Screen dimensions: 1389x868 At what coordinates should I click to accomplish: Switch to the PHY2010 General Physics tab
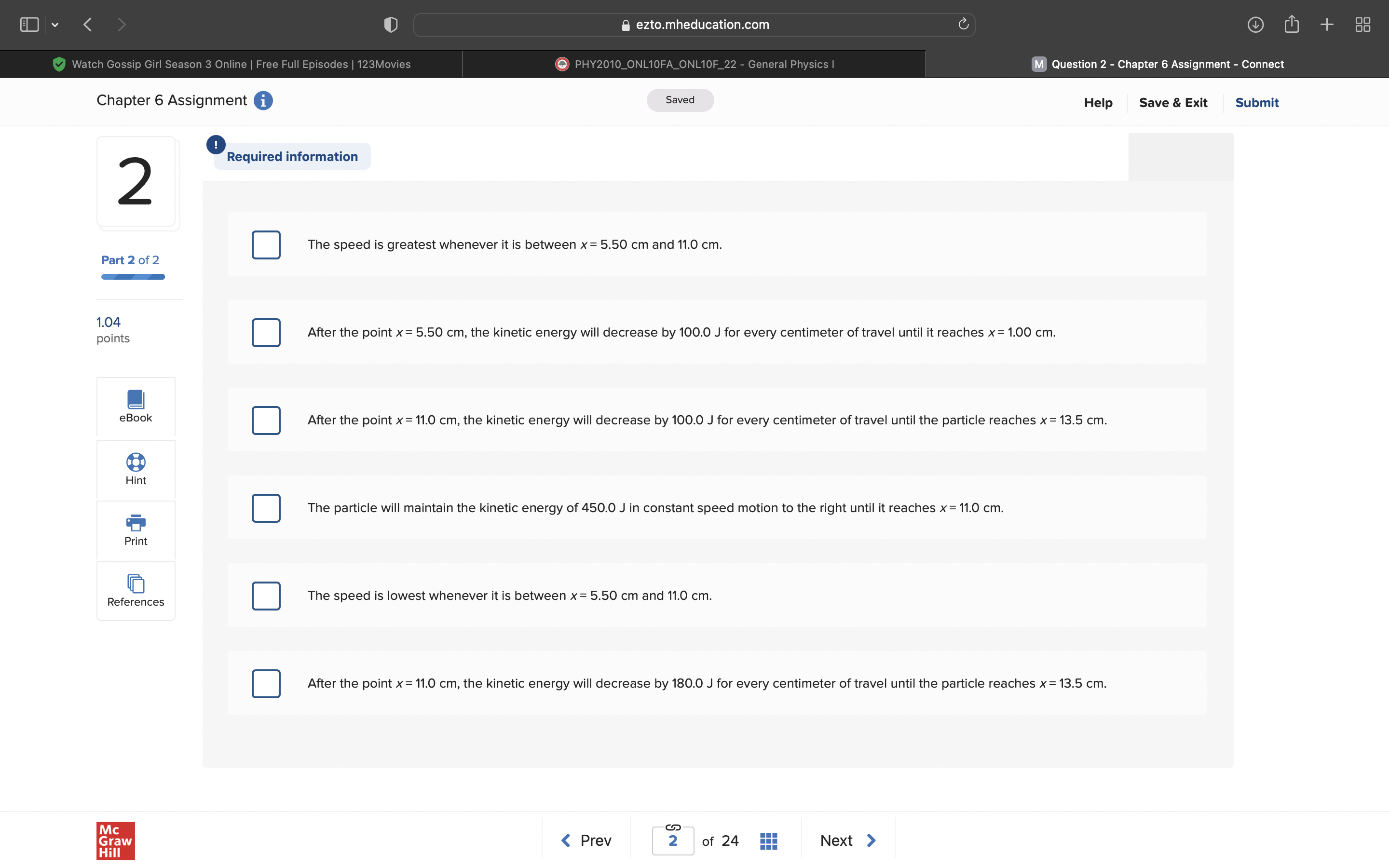[x=694, y=64]
